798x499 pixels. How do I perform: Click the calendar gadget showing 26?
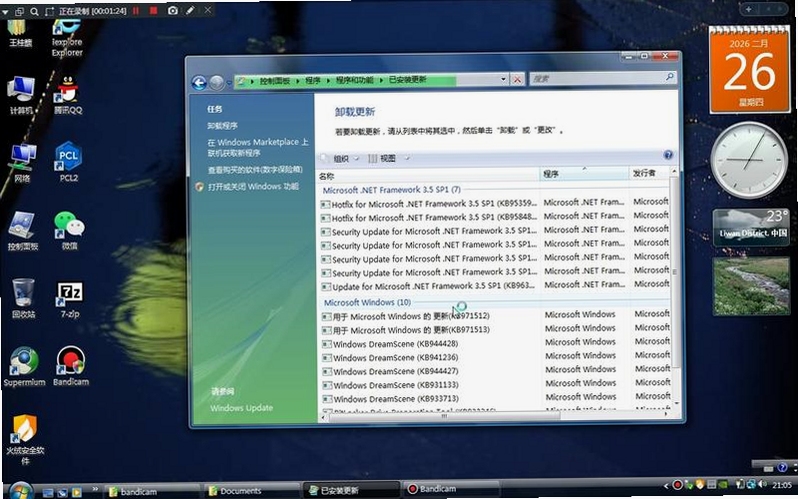coord(749,70)
